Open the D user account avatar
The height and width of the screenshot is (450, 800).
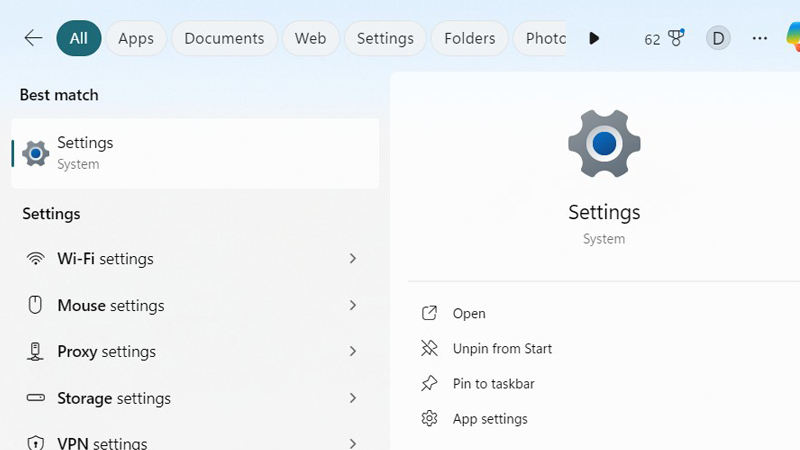point(718,38)
